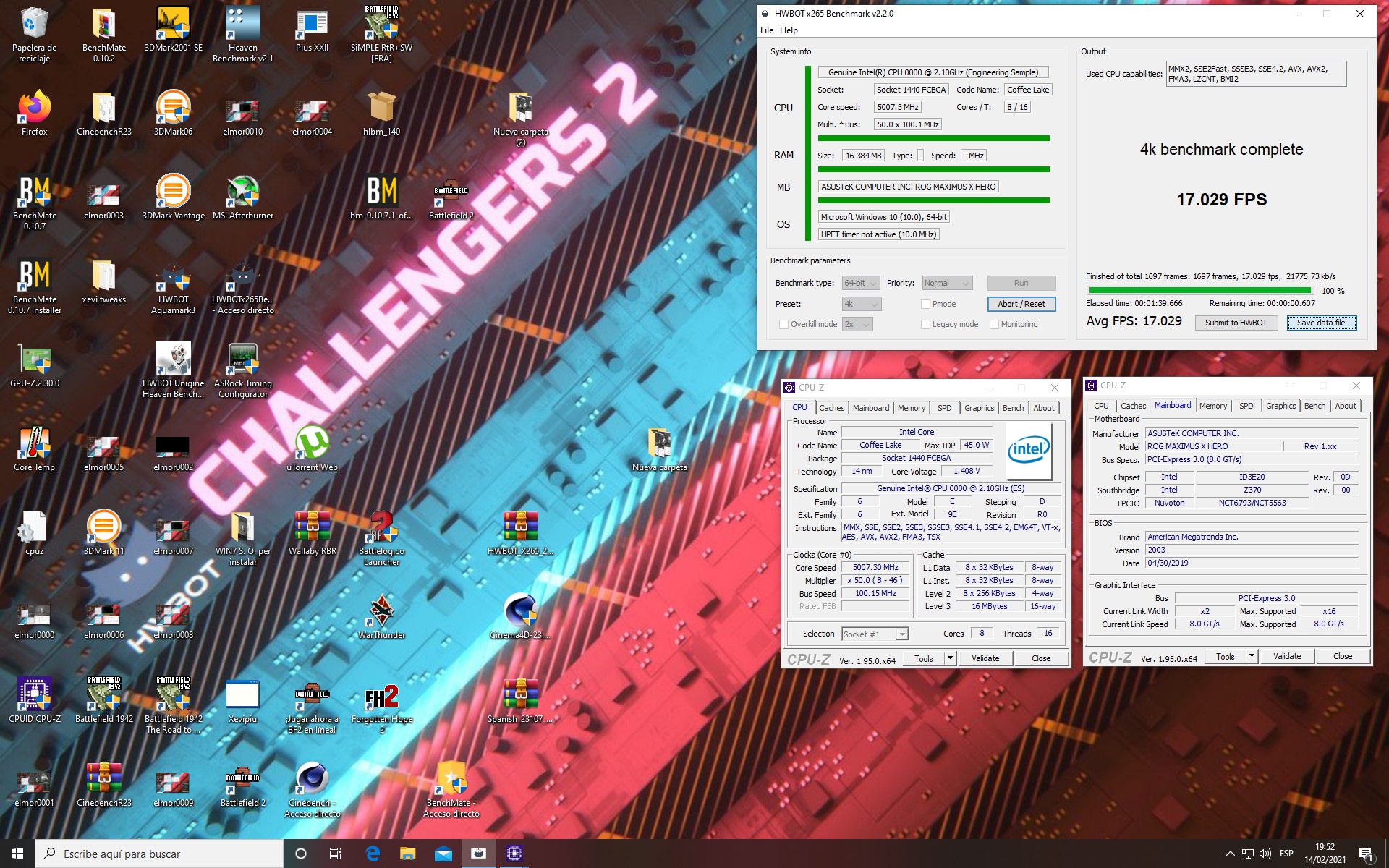Image resolution: width=1389 pixels, height=868 pixels.
Task: Click Close in the right CPU-Z window
Action: tap(1343, 656)
